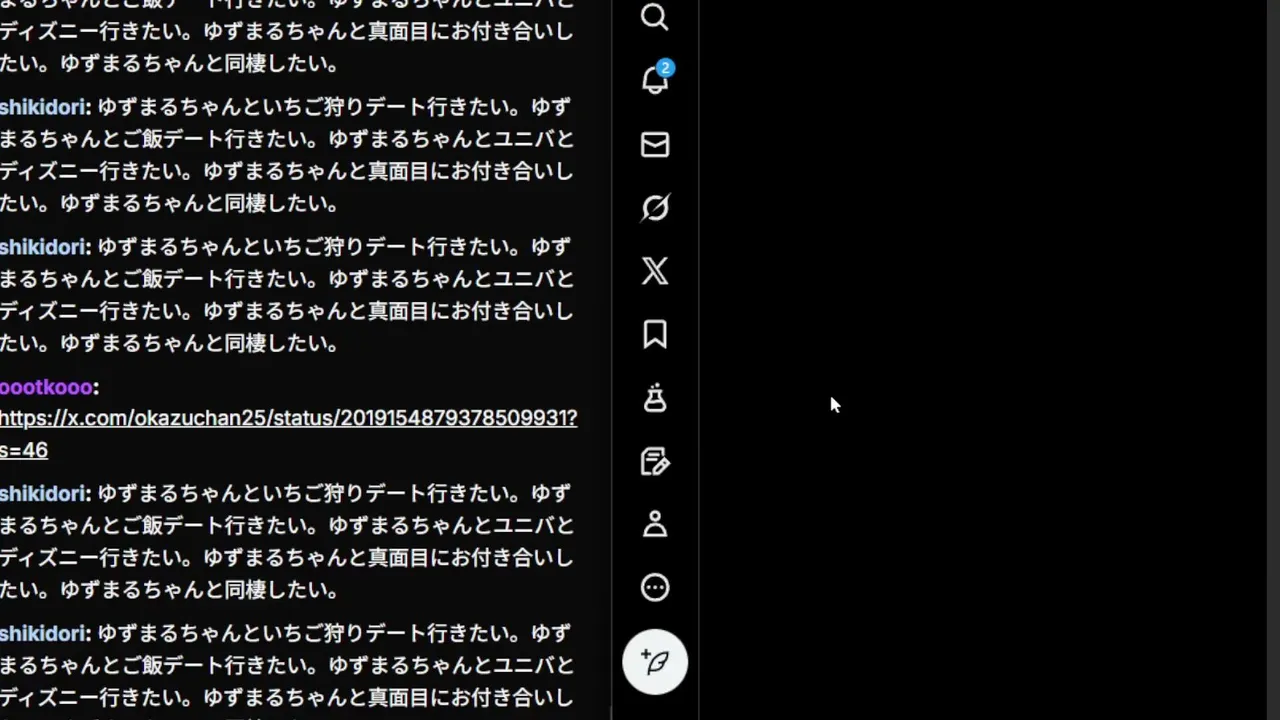
Task: Click the blue notification count badge
Action: [x=665, y=68]
